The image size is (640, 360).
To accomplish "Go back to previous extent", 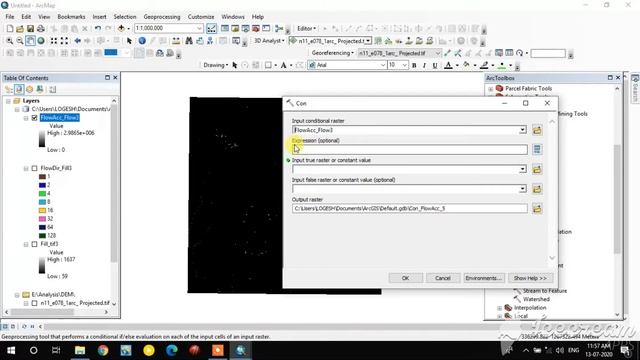I will (x=77, y=41).
